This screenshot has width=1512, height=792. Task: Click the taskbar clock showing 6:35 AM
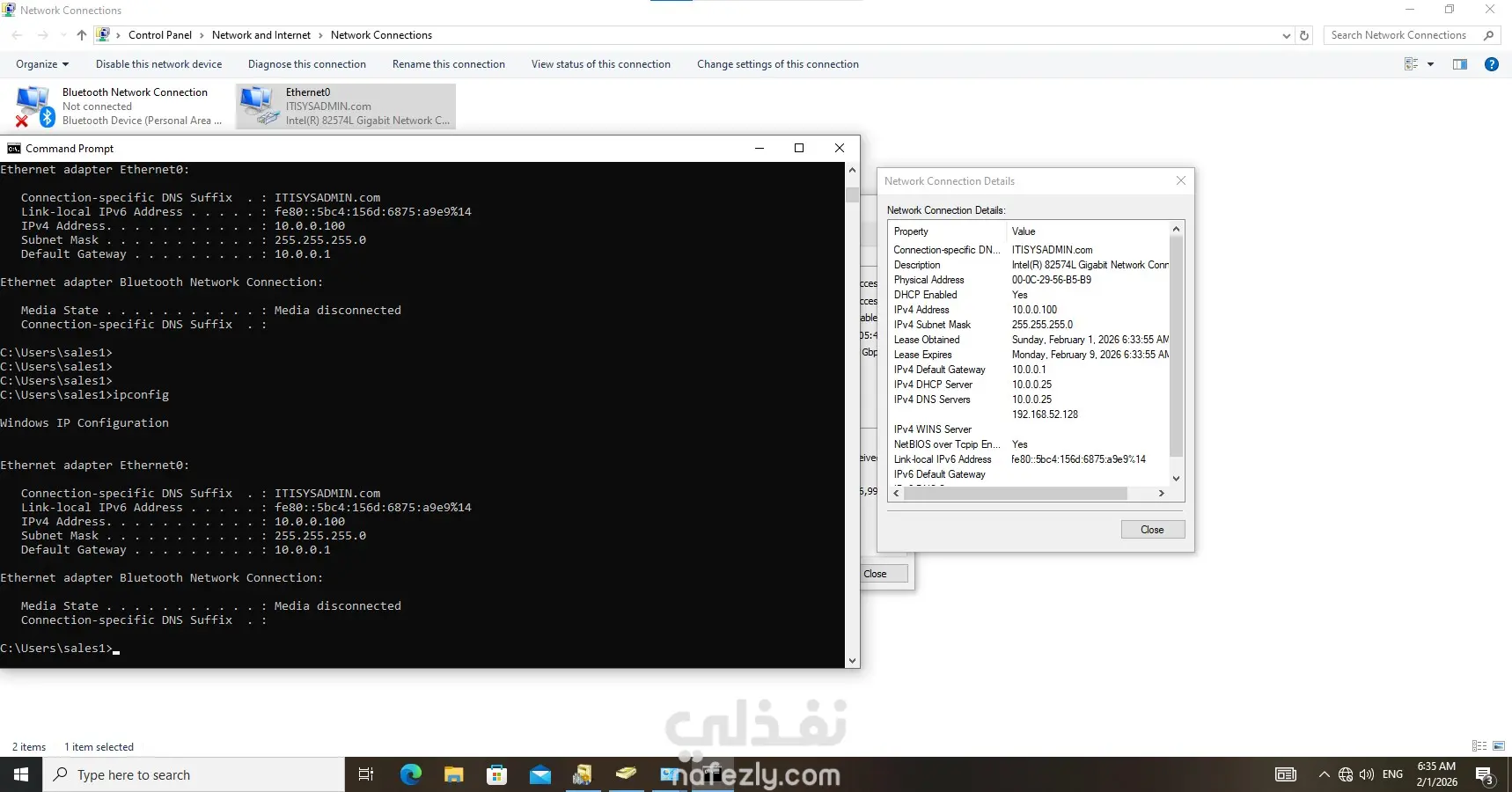tap(1436, 774)
